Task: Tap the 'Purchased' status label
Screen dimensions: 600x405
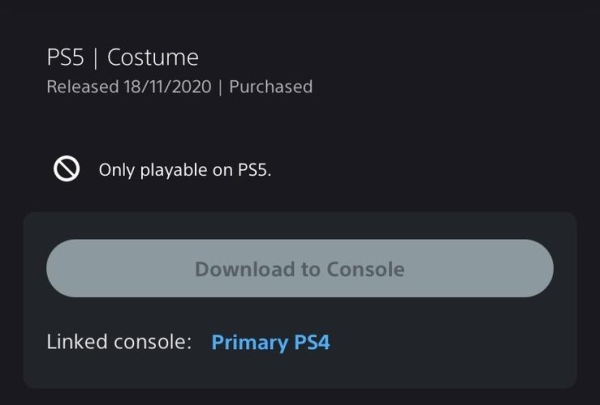Action: coord(271,87)
